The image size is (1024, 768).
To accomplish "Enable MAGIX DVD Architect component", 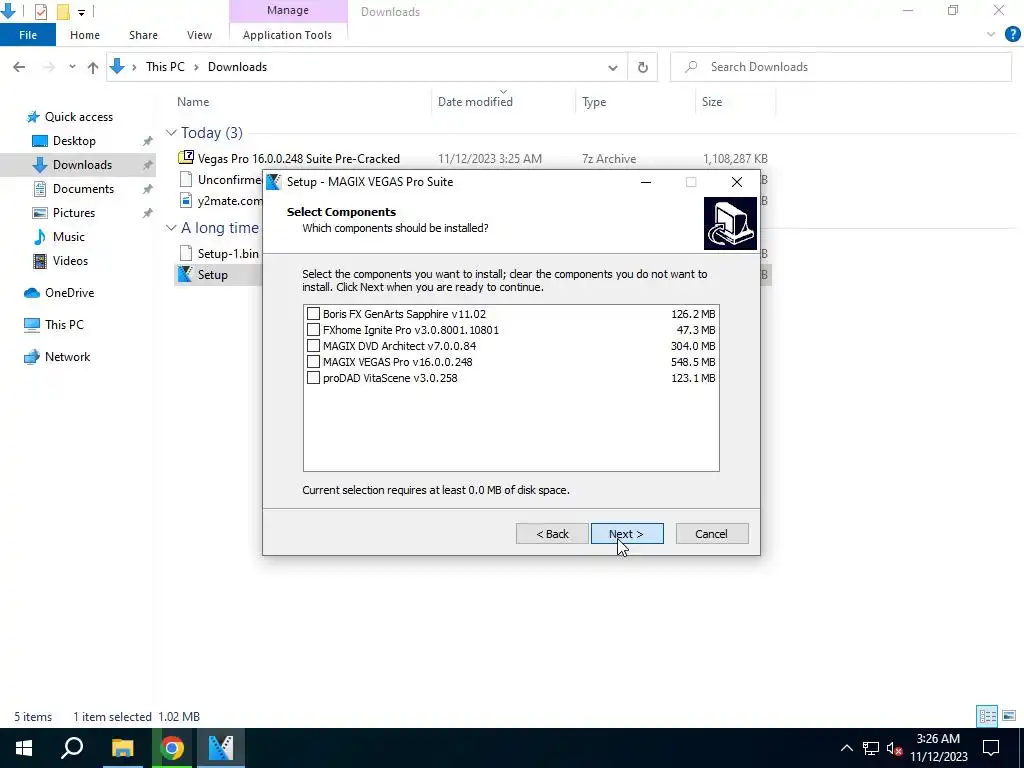I will click(x=313, y=346).
